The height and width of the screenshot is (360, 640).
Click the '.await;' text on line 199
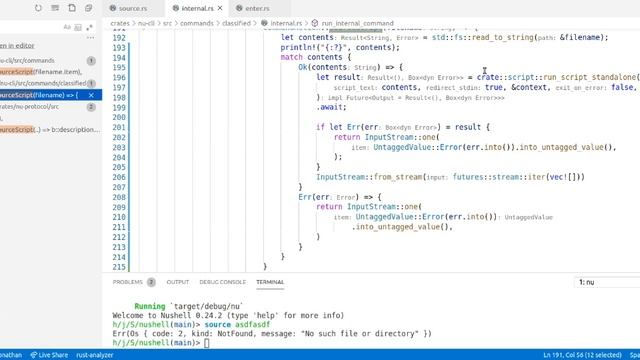coord(331,107)
